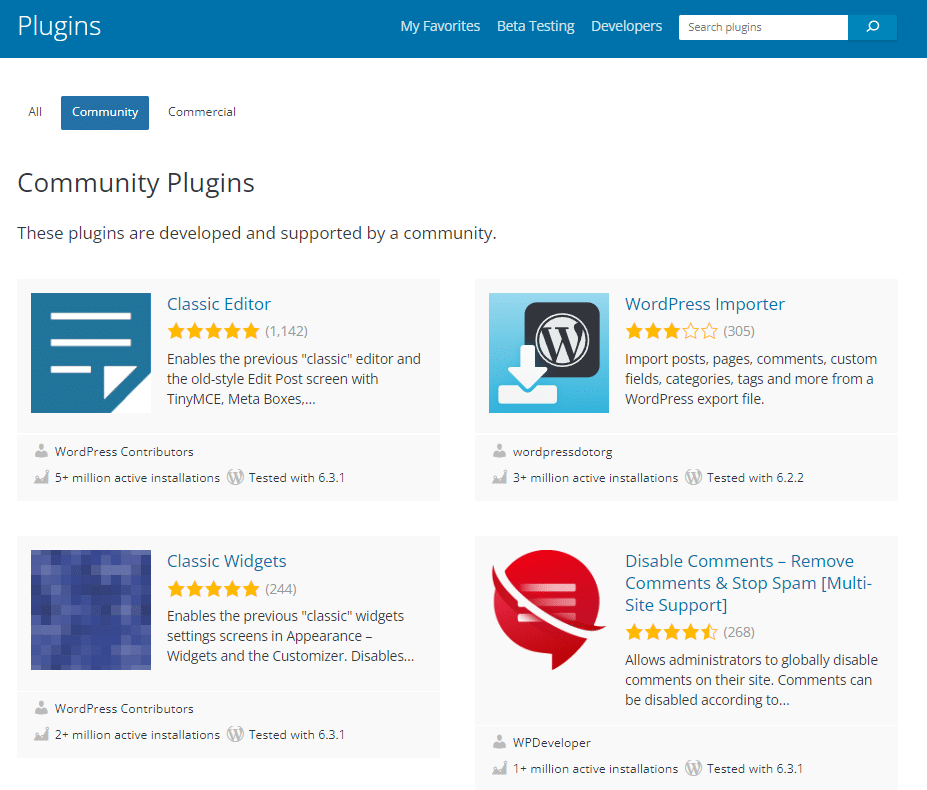Image resolution: width=927 pixels, height=790 pixels.
Task: Focus the Search plugins input field
Action: (763, 27)
